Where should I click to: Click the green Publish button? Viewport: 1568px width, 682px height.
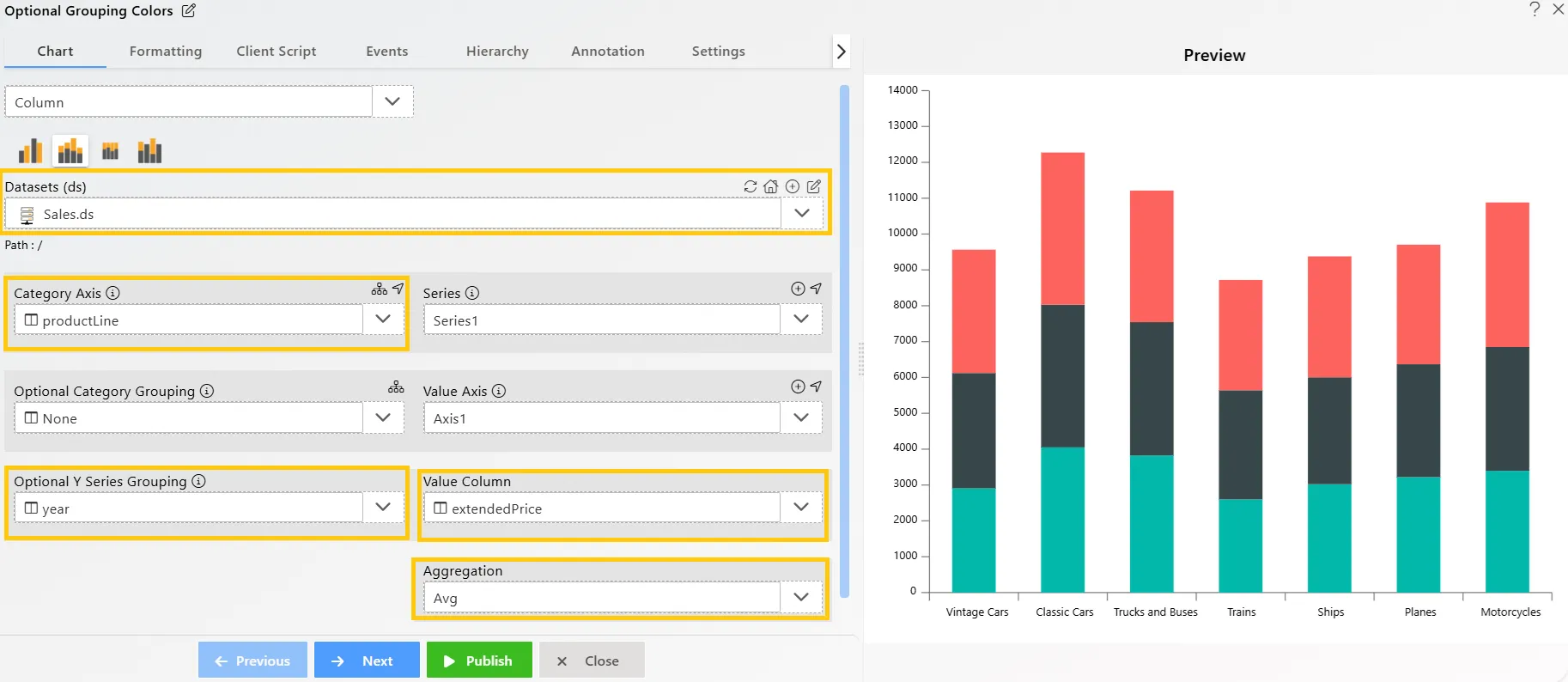click(x=478, y=661)
